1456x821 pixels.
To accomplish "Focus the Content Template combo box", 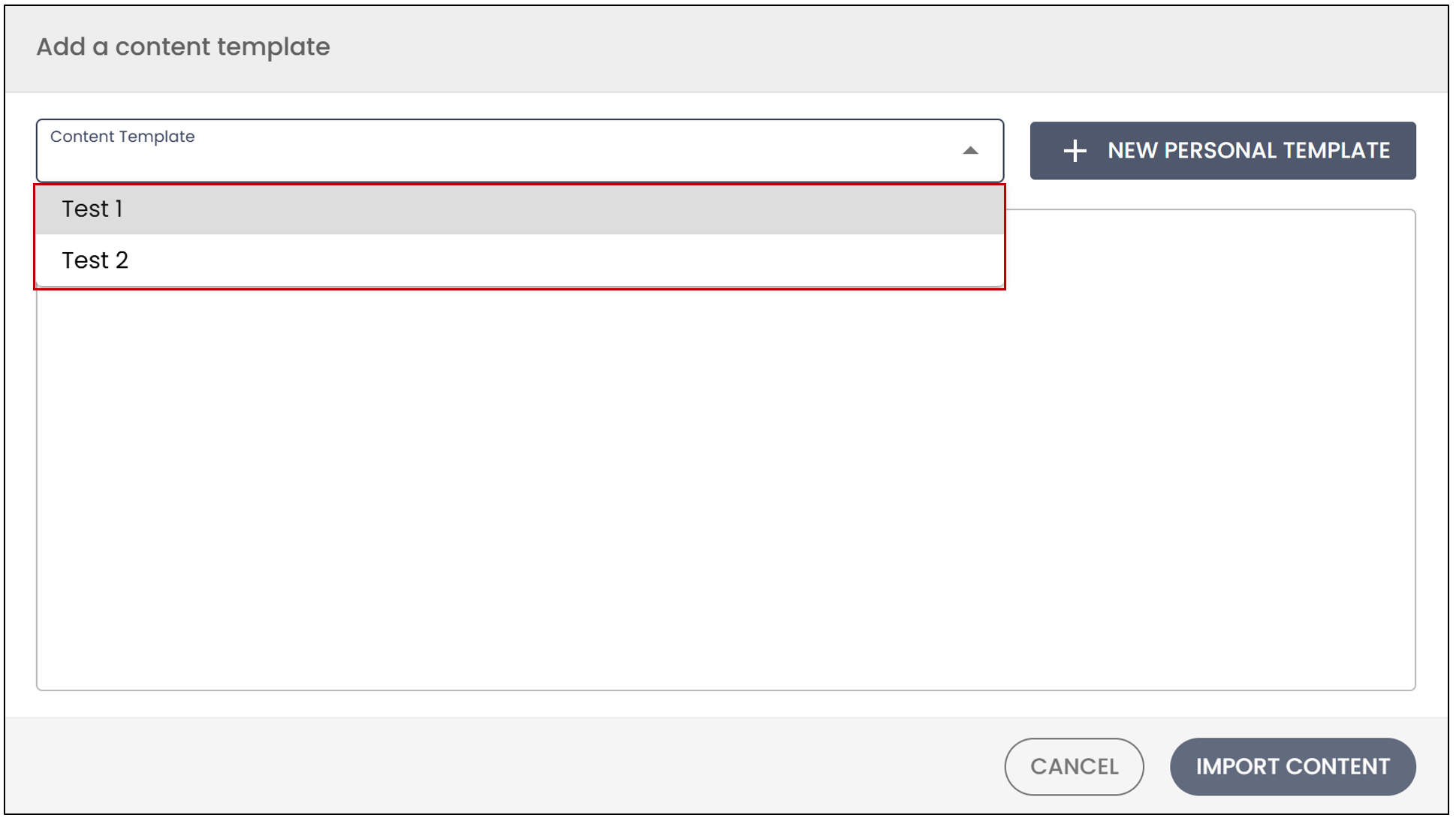I will (x=520, y=150).
